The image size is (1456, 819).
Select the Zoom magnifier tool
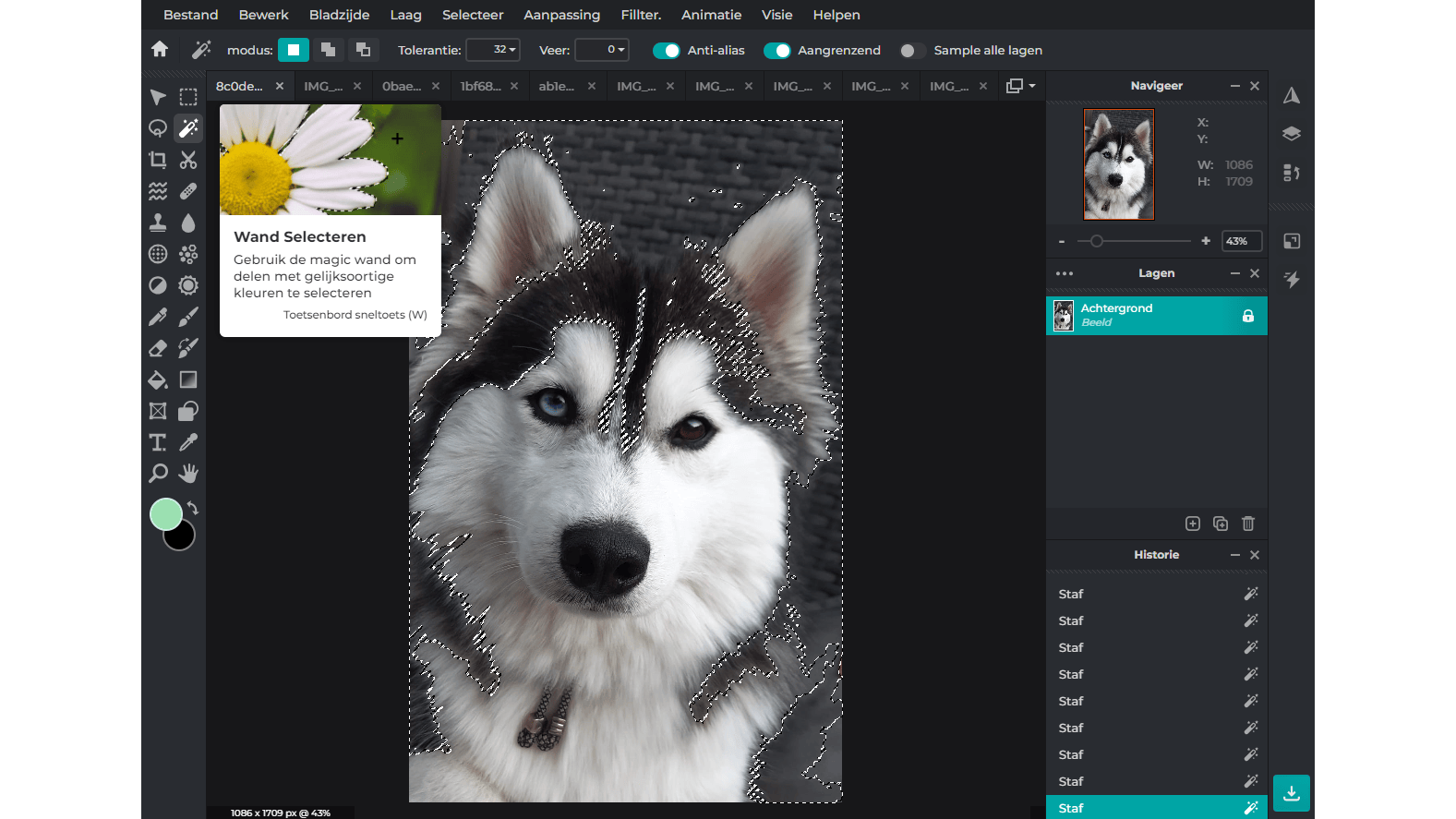158,474
